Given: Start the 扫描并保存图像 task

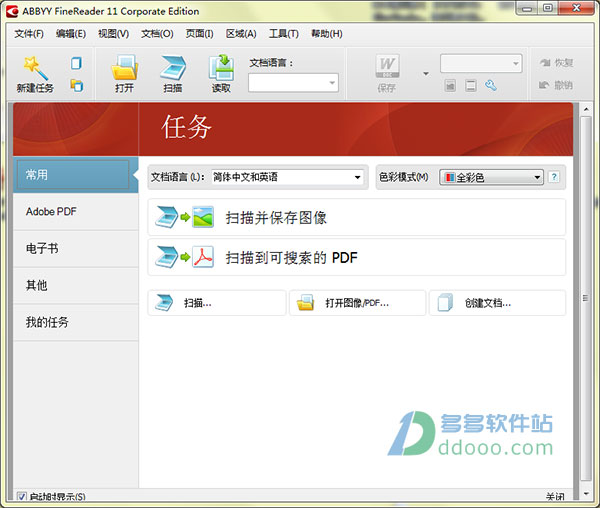Looking at the screenshot, I should click(357, 217).
